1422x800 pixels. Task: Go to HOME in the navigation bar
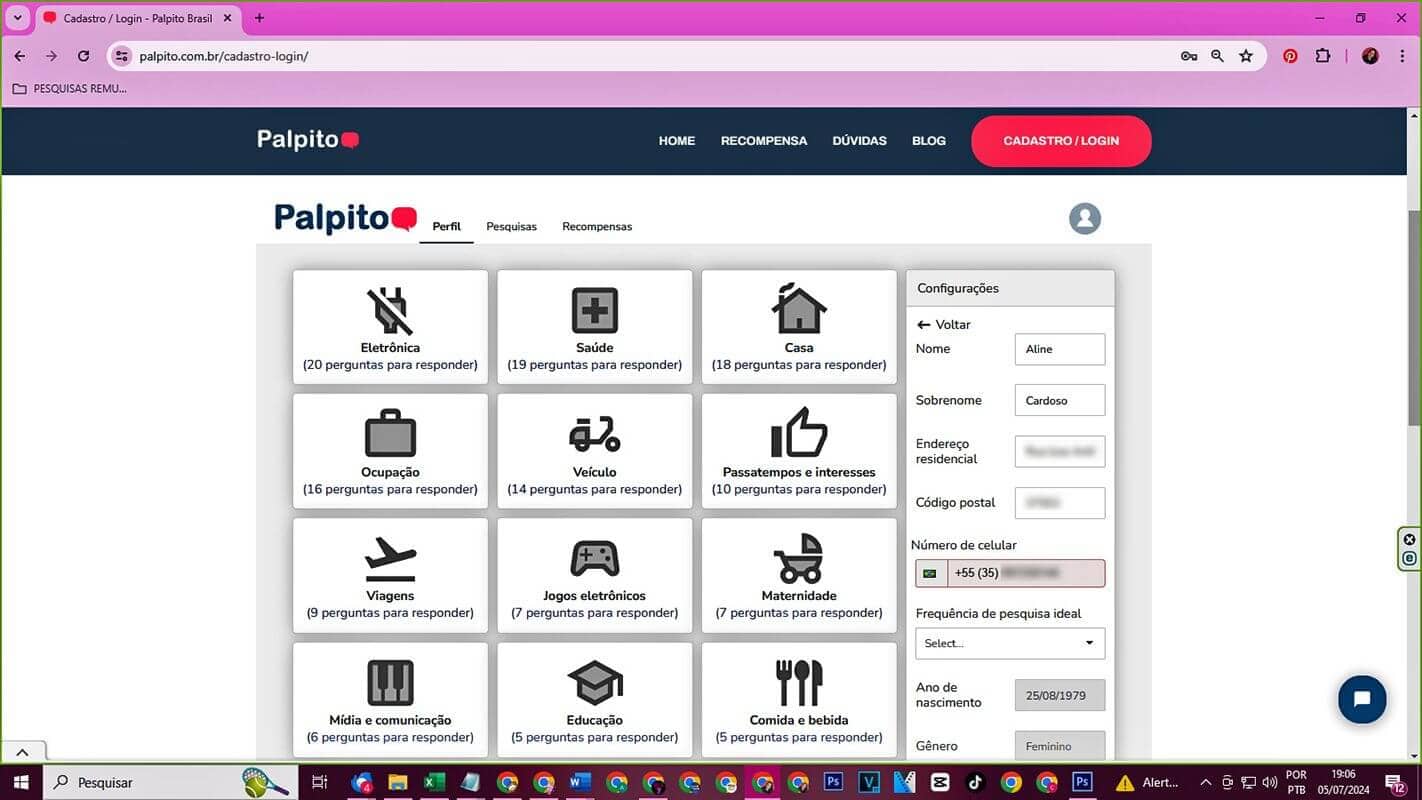[676, 141]
